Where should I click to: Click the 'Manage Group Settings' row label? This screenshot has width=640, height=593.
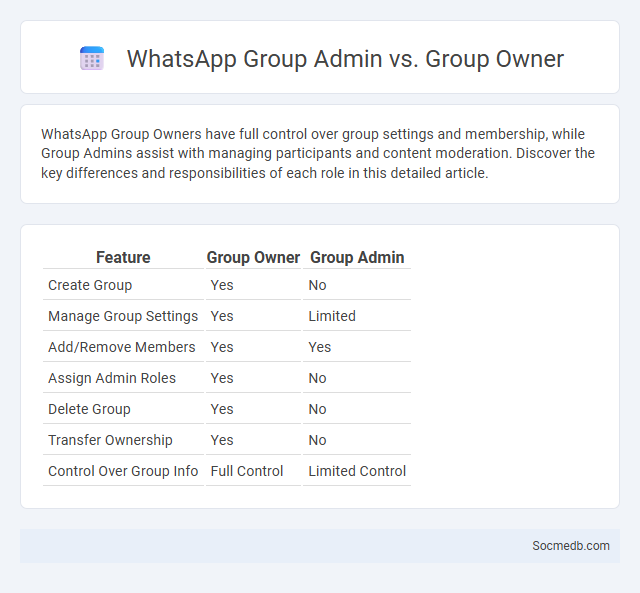point(123,316)
